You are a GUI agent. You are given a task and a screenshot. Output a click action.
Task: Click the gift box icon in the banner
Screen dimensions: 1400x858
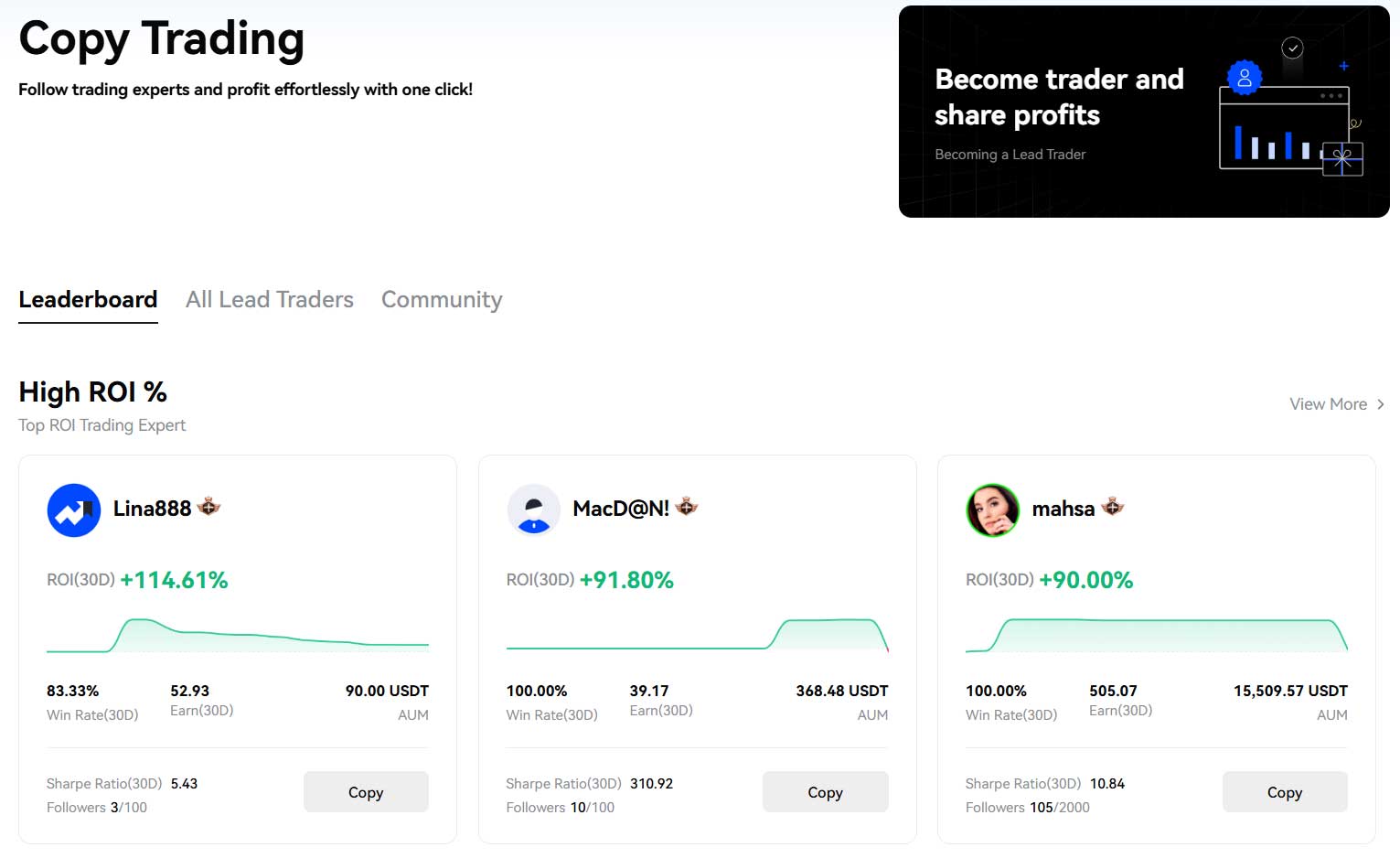1341,159
